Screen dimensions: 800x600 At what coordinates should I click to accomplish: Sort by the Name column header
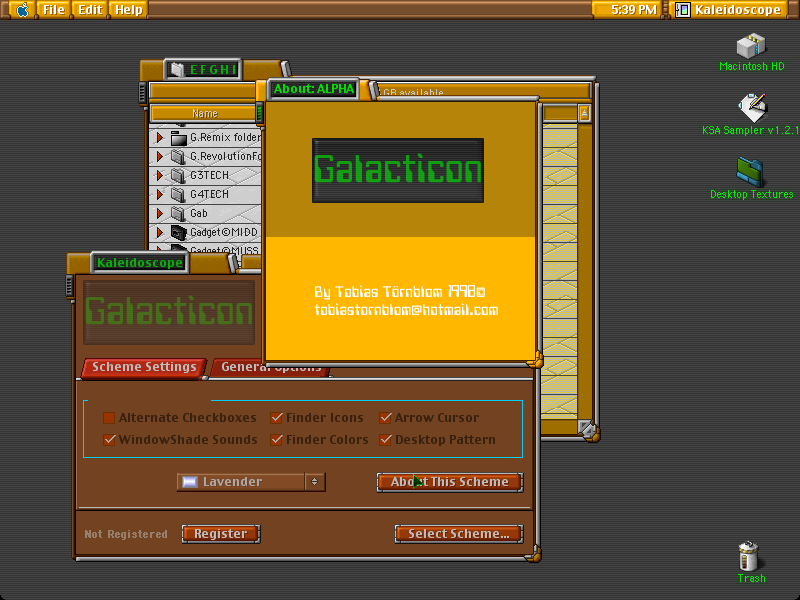205,113
